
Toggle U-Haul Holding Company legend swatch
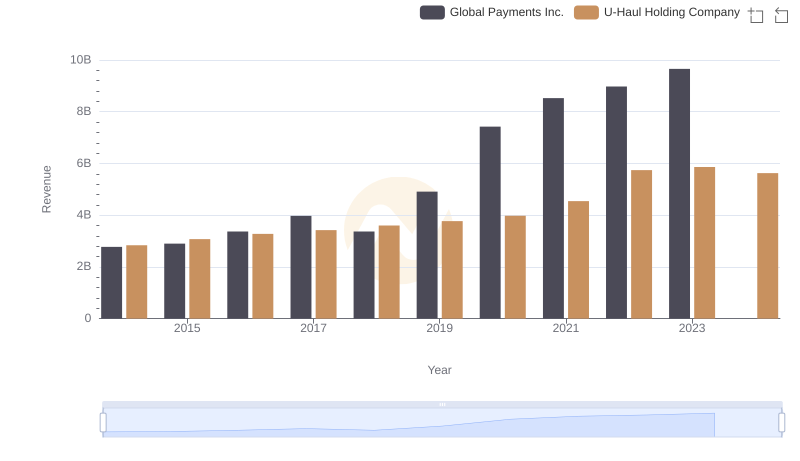586,12
